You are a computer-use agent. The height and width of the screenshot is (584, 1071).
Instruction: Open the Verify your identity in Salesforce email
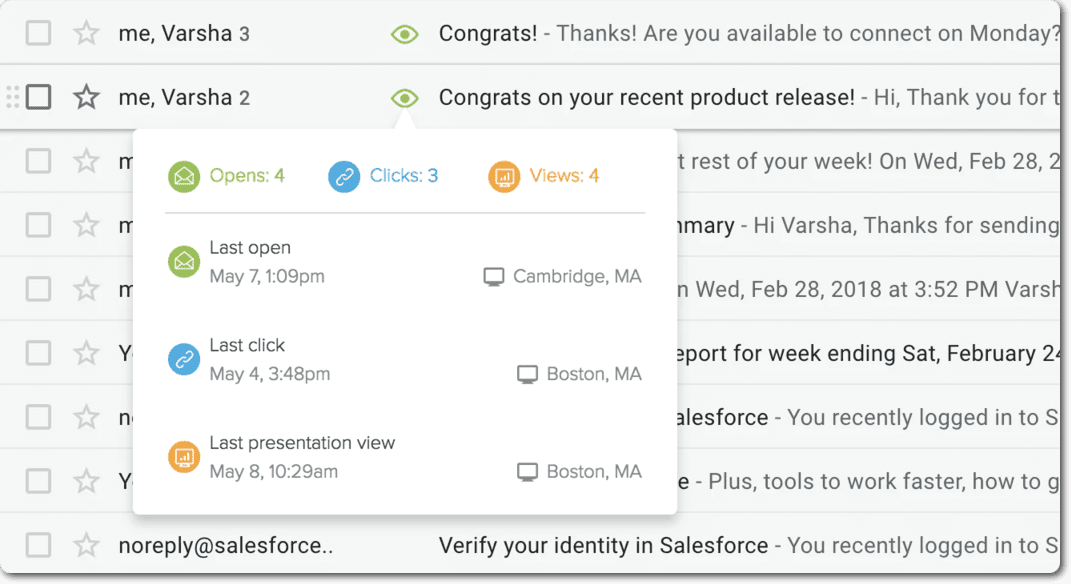(x=603, y=546)
